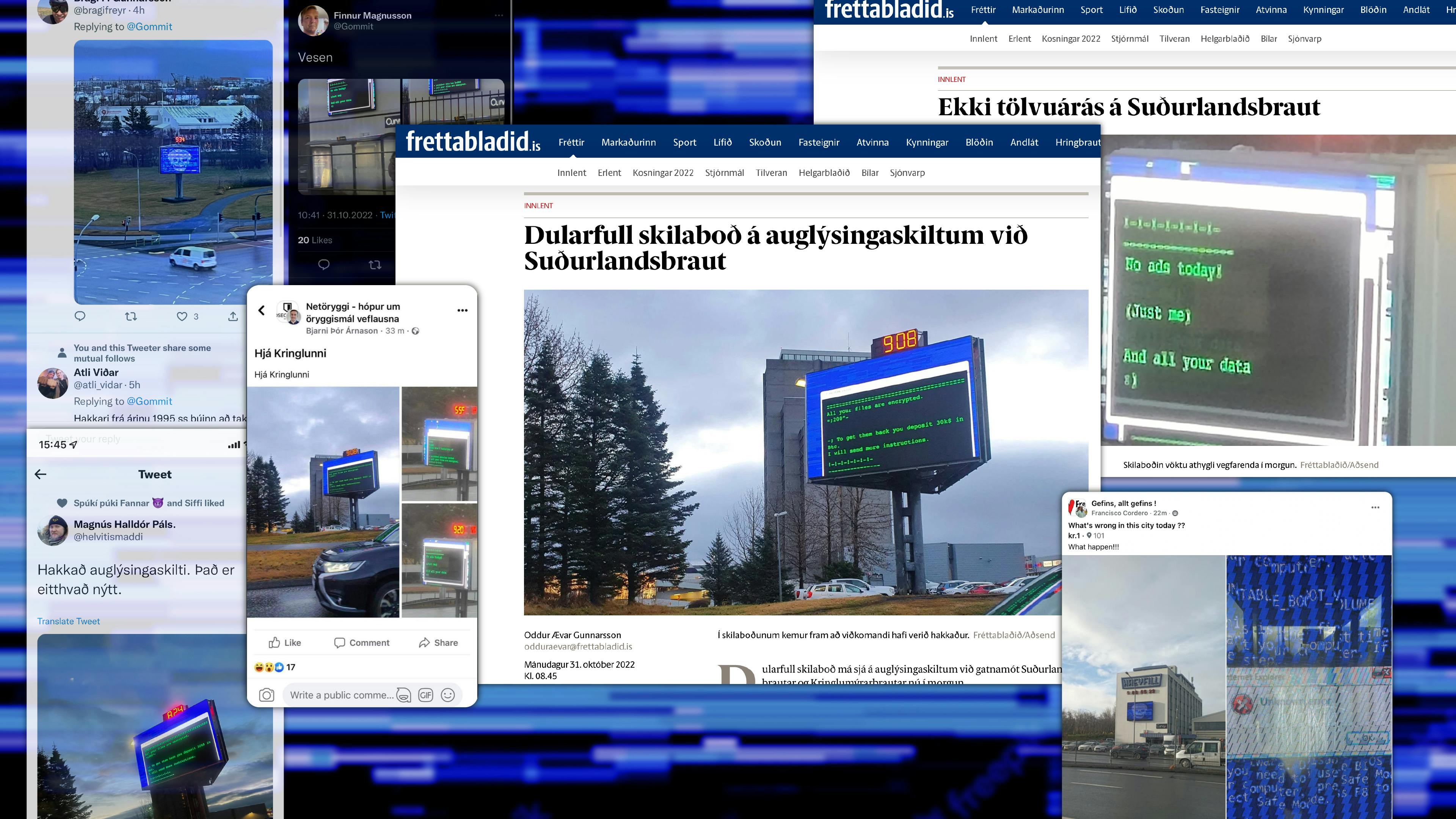The image size is (1456, 819).
Task: Click the retweet icon under Bragi's tweet
Action: (x=130, y=316)
